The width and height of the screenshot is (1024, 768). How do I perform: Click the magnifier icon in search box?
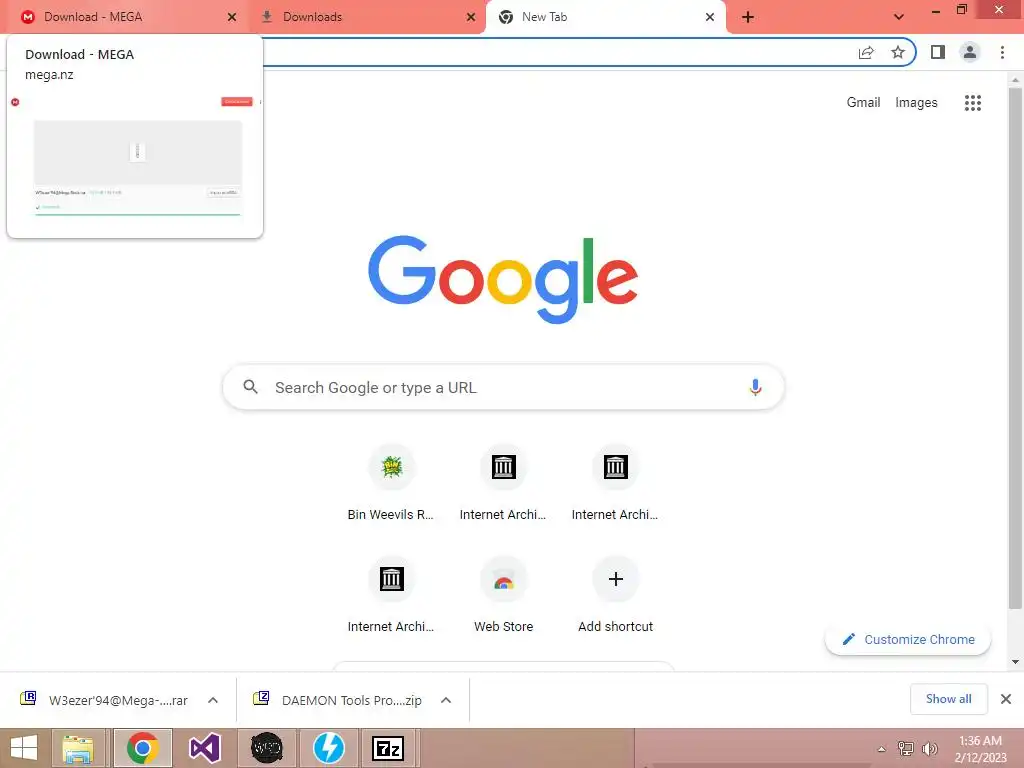click(251, 387)
